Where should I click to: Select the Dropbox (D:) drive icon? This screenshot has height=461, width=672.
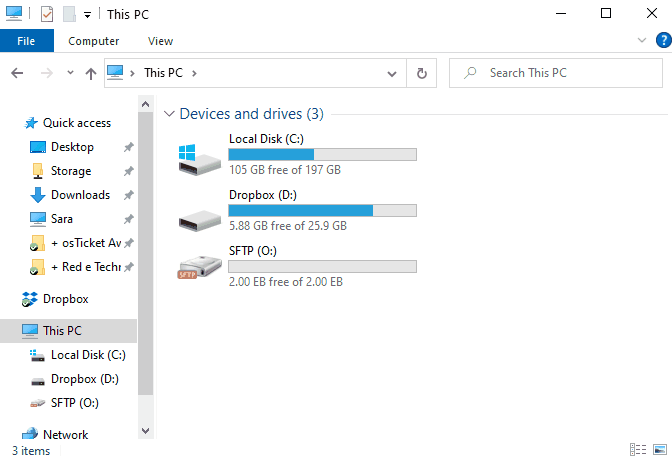click(199, 221)
